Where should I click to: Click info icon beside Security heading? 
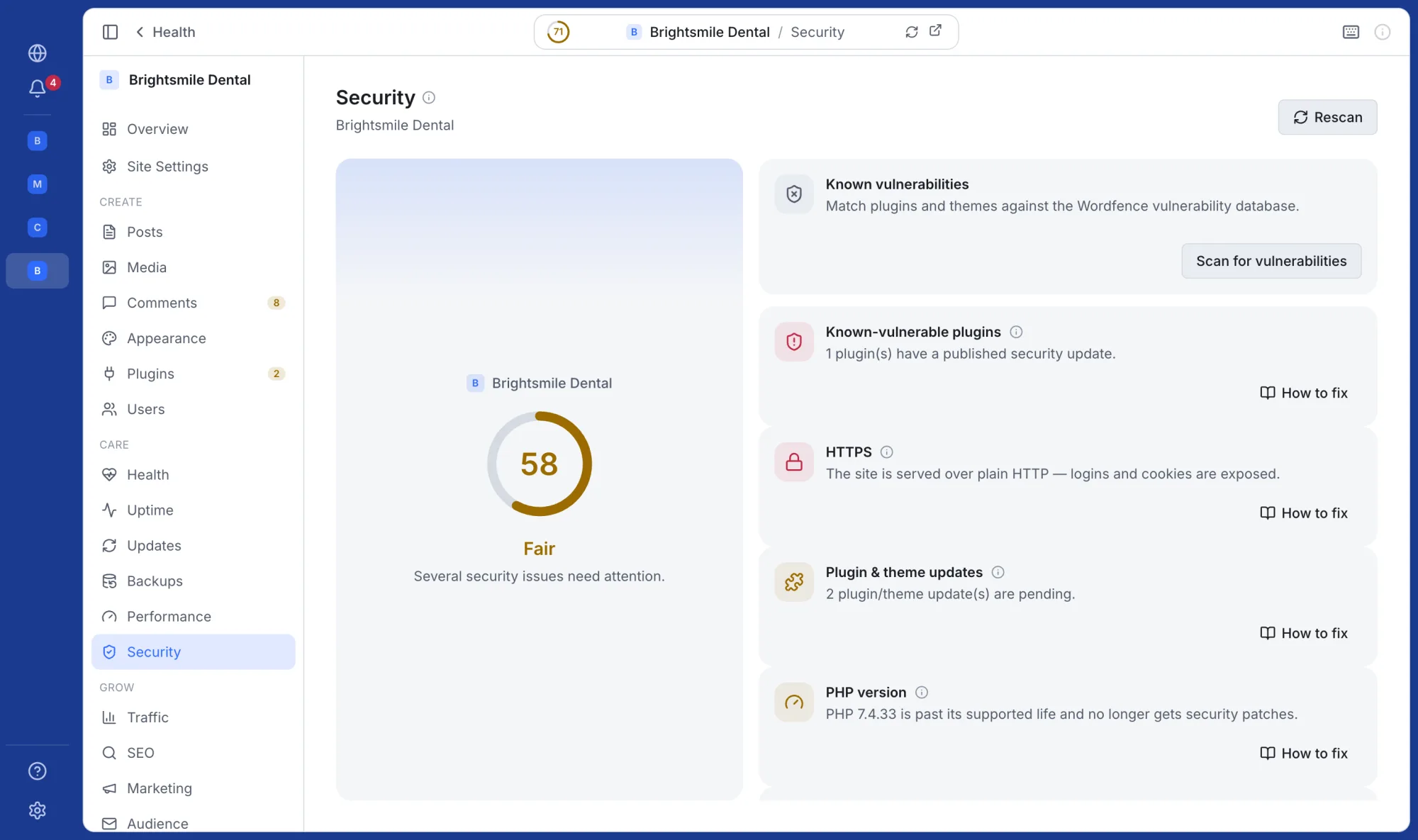click(x=429, y=98)
